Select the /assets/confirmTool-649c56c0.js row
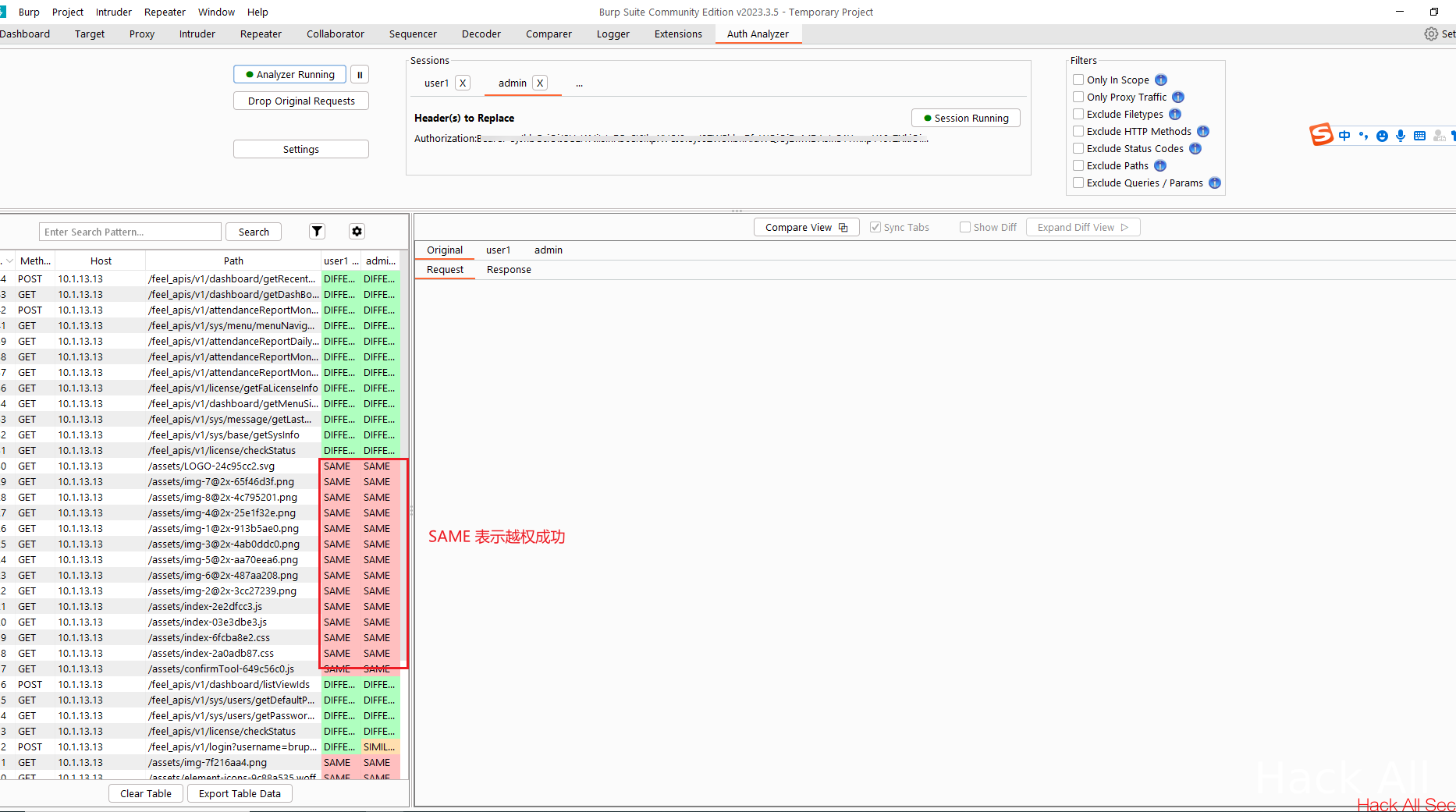Viewport: 1456px width, 812px height. [200, 669]
